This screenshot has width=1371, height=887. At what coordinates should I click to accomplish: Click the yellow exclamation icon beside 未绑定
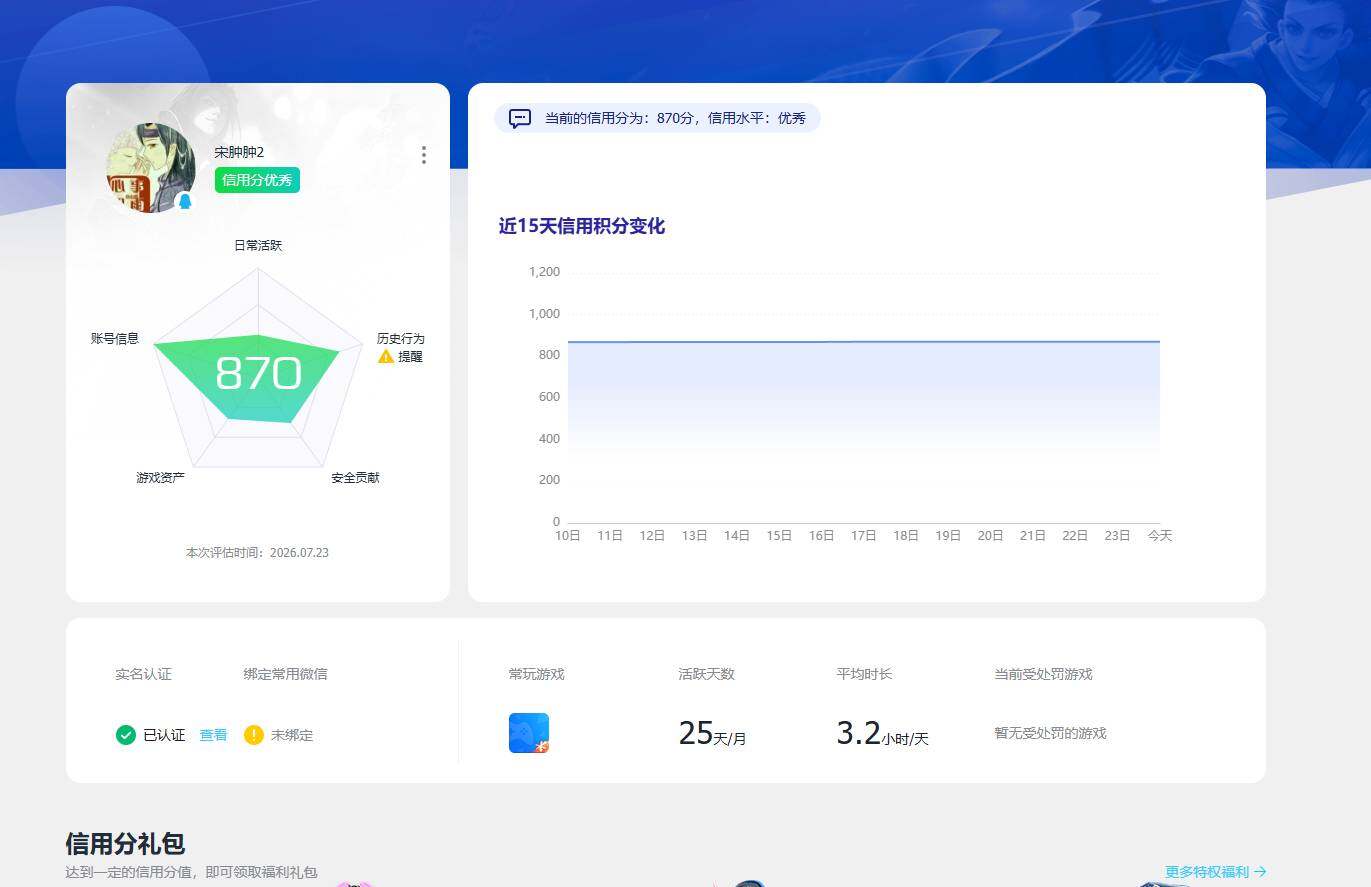pyautogui.click(x=254, y=735)
